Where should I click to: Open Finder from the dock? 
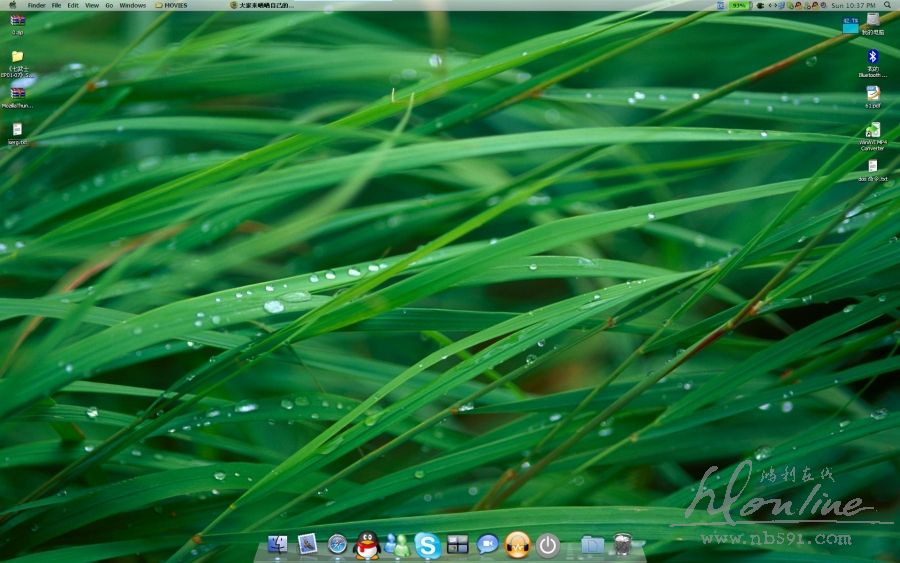click(278, 545)
